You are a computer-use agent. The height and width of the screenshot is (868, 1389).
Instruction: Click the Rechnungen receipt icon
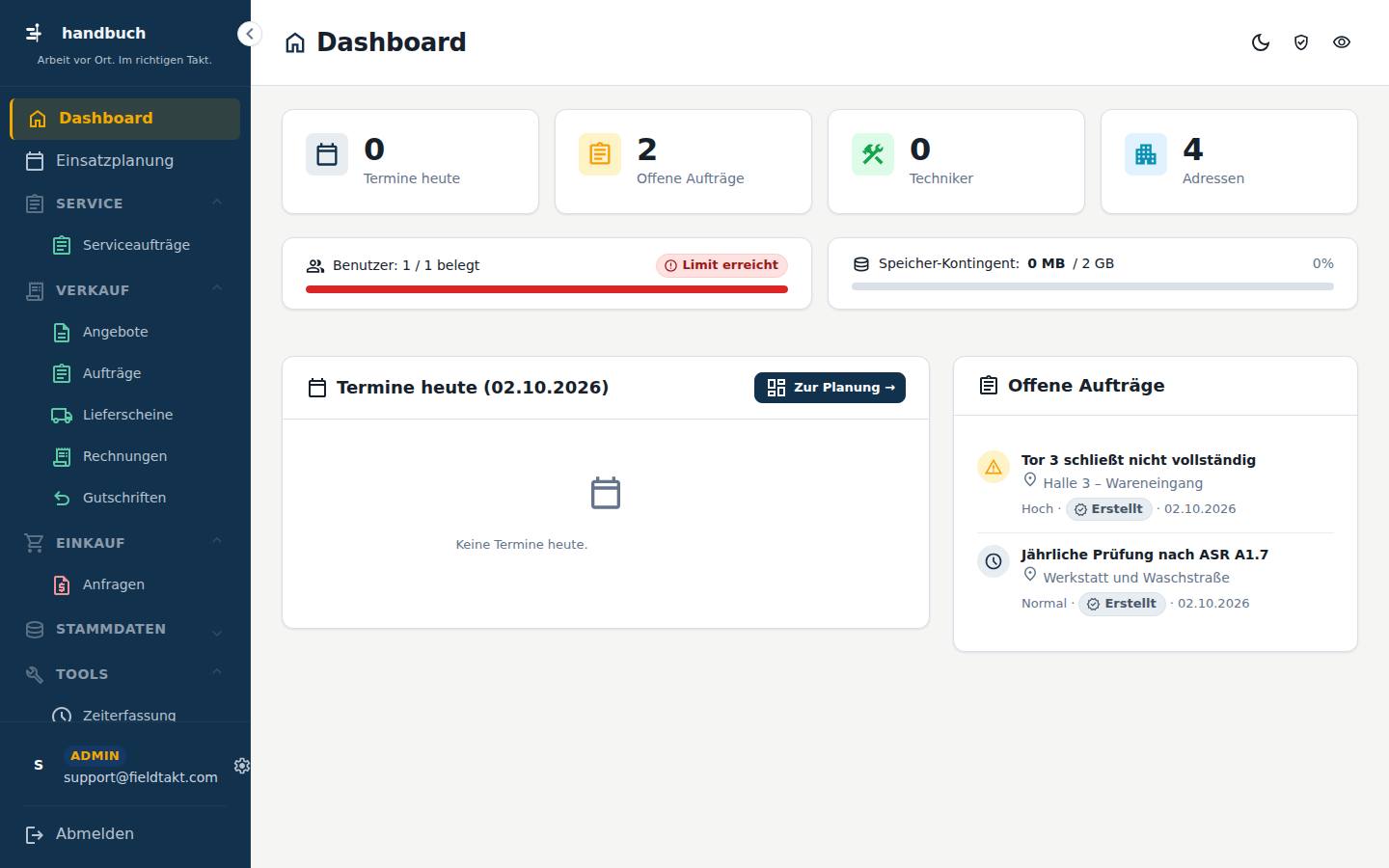(x=62, y=456)
